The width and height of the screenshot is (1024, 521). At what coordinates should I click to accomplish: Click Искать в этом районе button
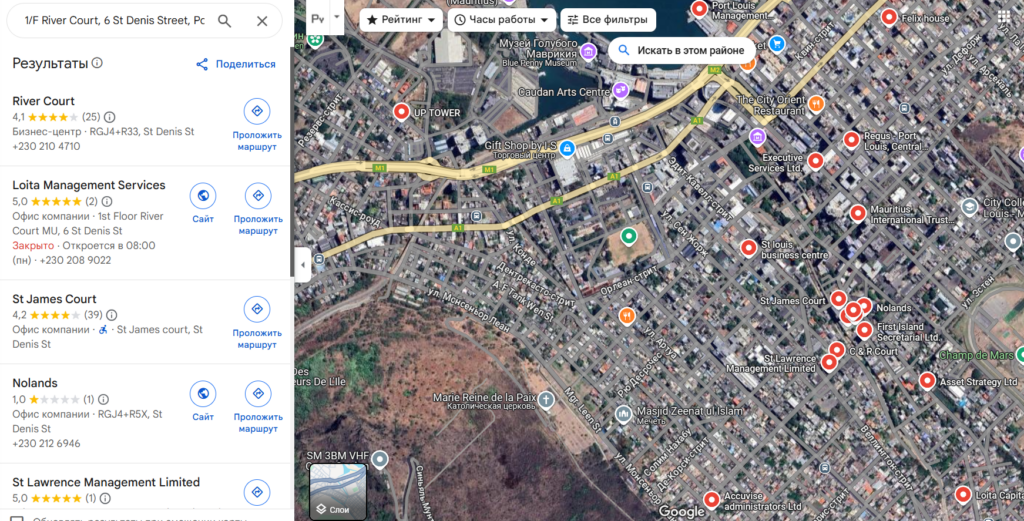click(681, 50)
